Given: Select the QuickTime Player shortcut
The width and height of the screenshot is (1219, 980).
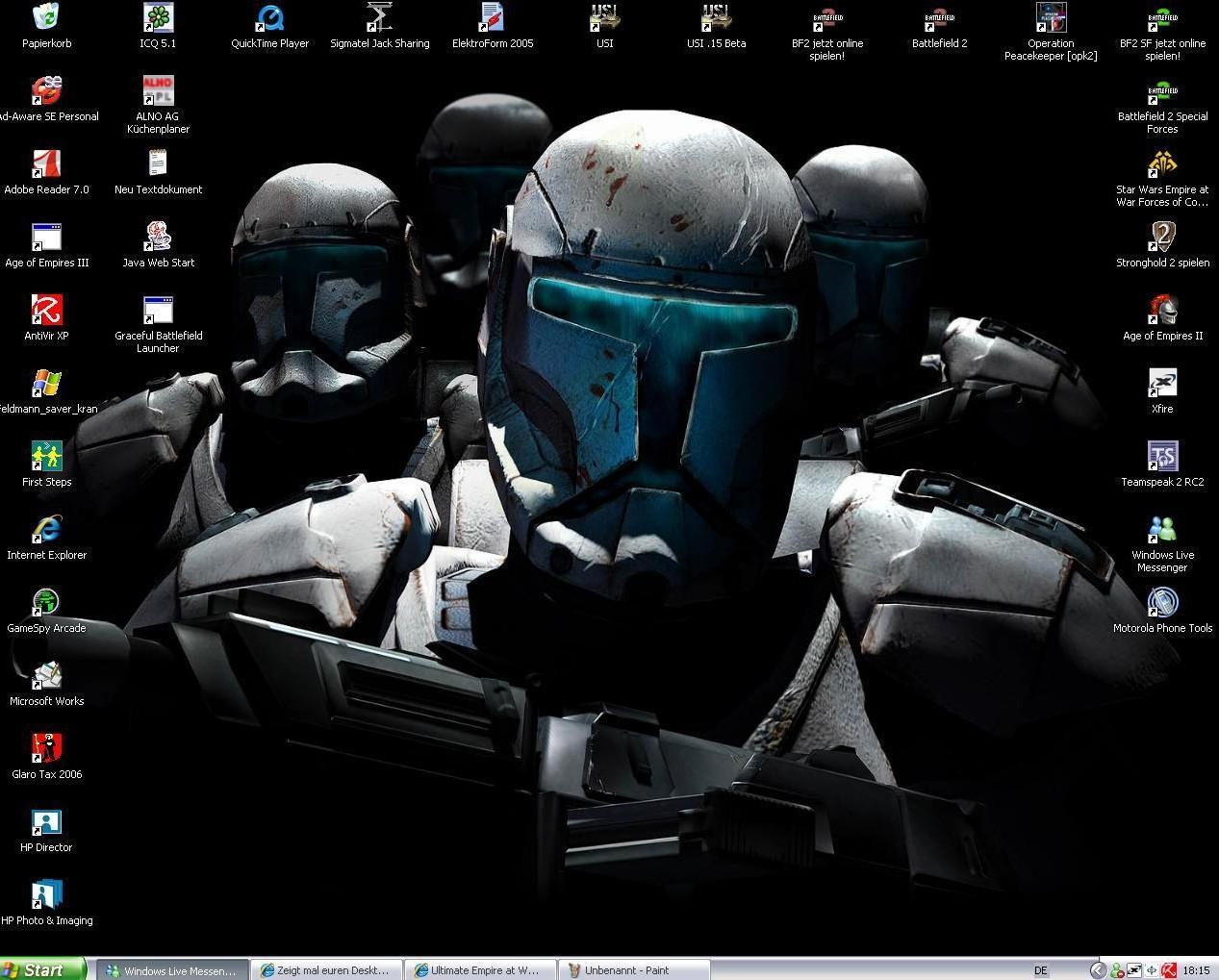Looking at the screenshot, I should pos(269,17).
